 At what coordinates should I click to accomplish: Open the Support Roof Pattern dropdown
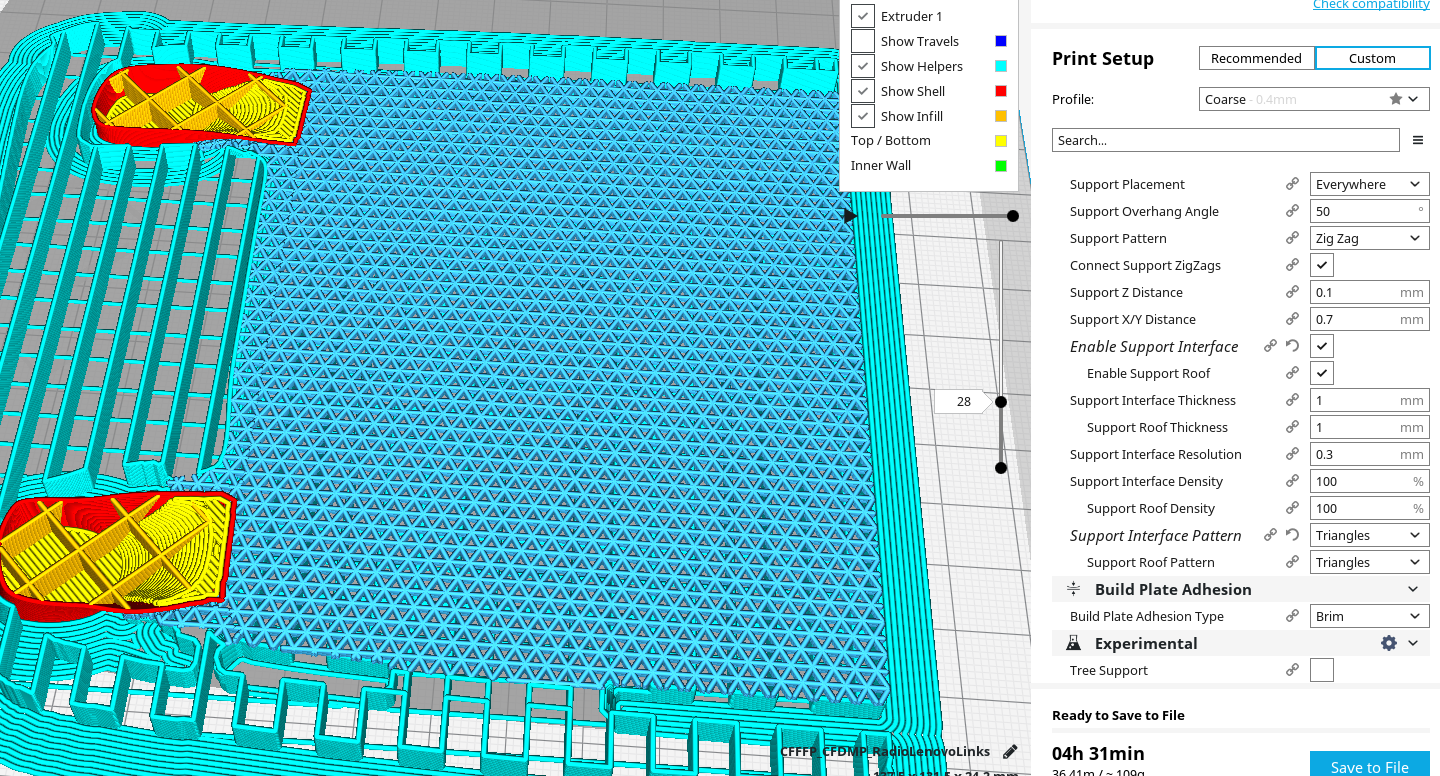coord(1369,562)
